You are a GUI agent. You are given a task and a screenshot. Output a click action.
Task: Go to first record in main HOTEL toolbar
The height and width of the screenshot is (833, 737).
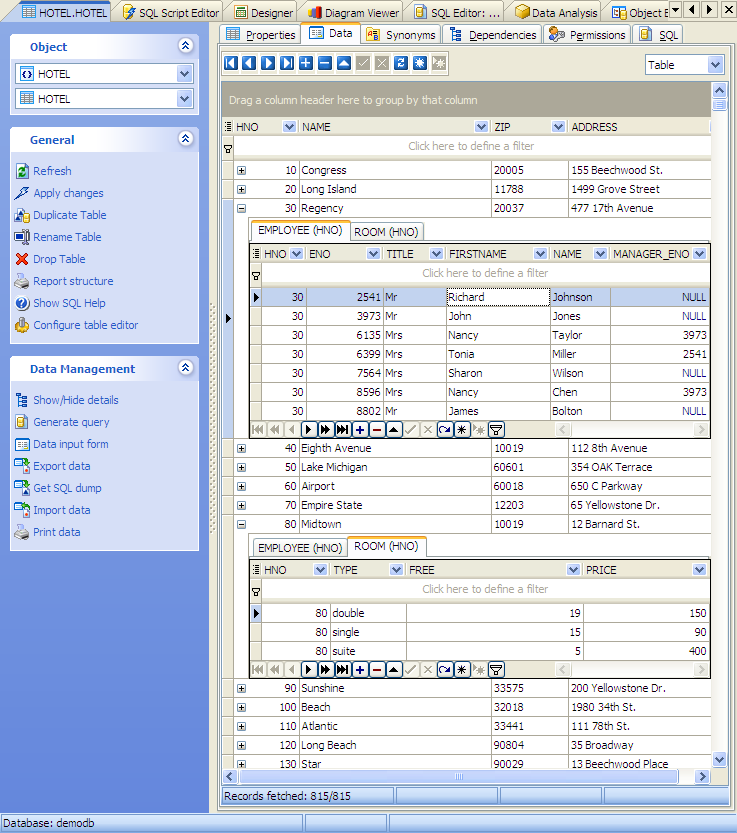(x=231, y=63)
